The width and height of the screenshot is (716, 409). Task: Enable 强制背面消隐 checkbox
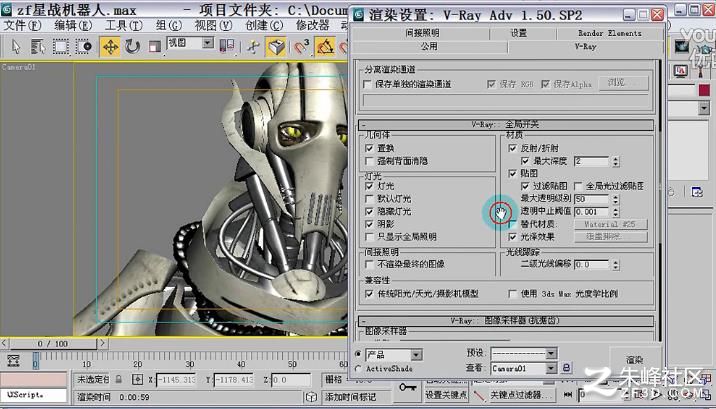pos(369,161)
